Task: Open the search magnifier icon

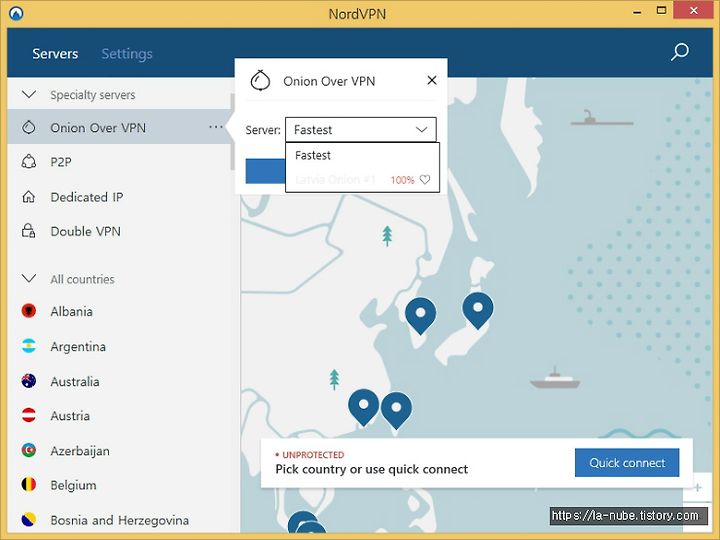Action: point(680,52)
